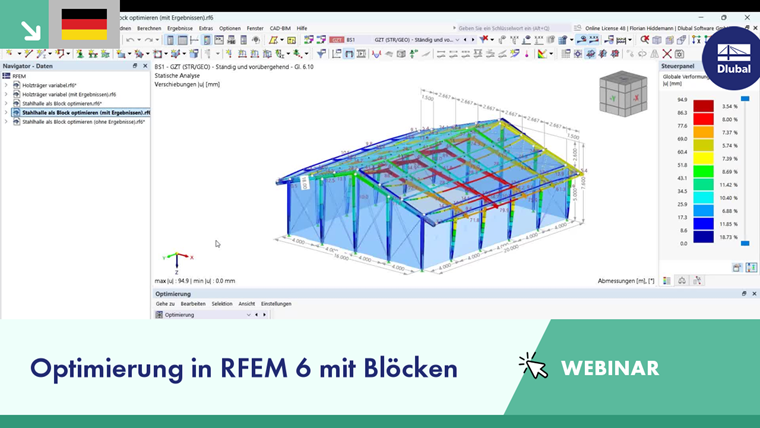Click the solid box view icon
The image size is (760, 428).
pos(657,40)
